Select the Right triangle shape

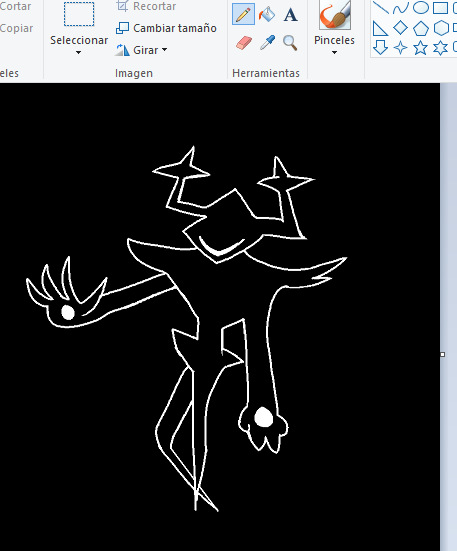tap(380, 28)
